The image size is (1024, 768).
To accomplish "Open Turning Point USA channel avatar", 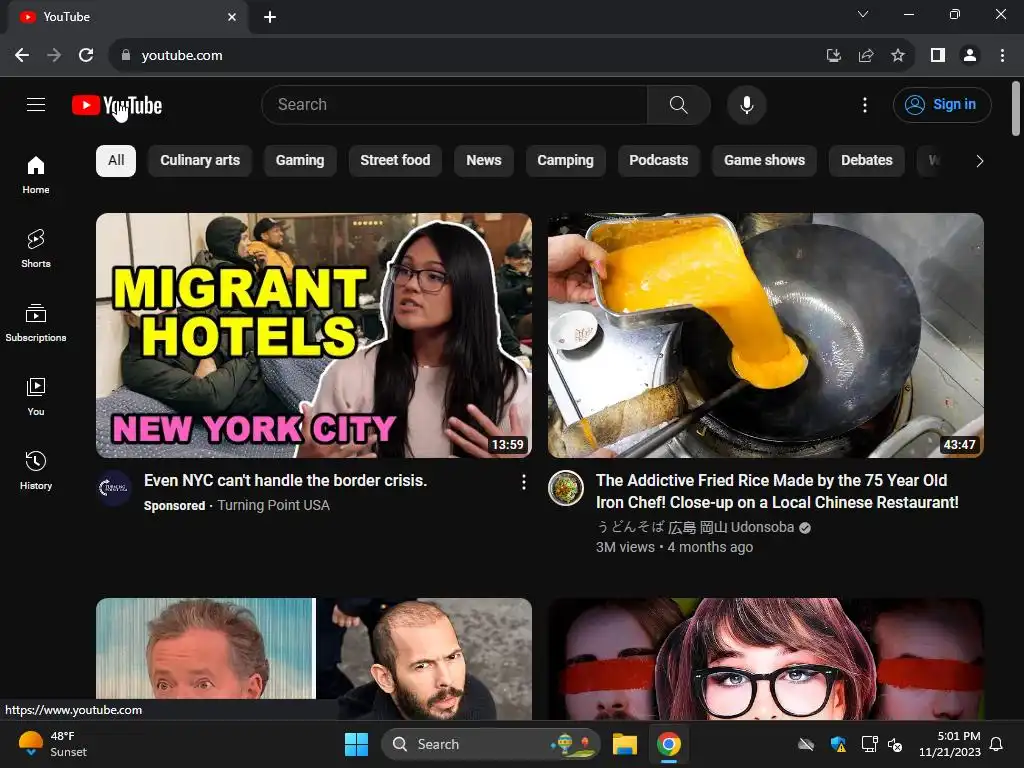I will click(114, 488).
